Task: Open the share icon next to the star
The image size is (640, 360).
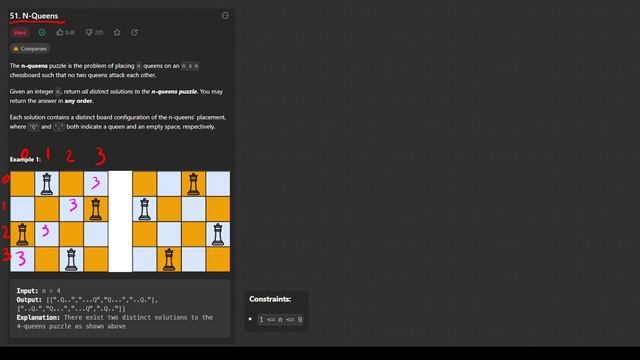Action: click(134, 32)
